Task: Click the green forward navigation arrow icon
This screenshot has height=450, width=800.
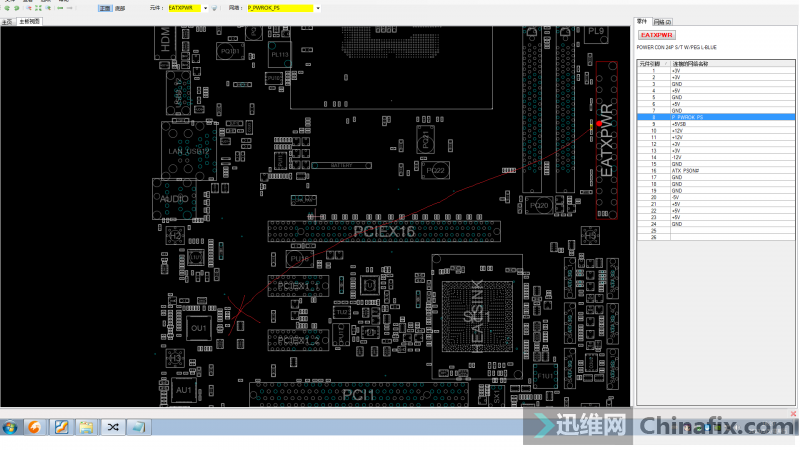Action: point(17,8)
